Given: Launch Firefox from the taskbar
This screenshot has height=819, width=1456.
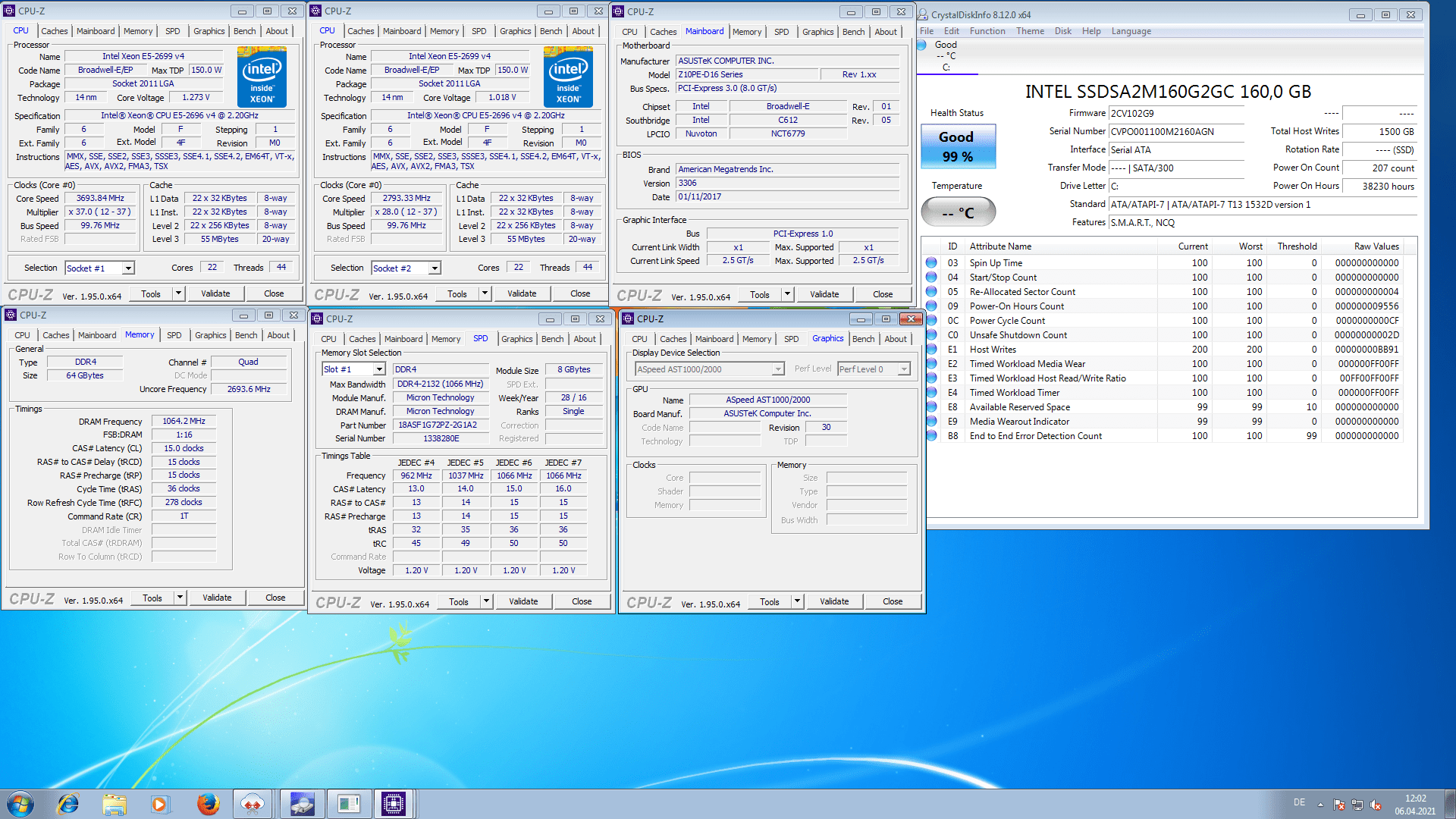Looking at the screenshot, I should 208,804.
